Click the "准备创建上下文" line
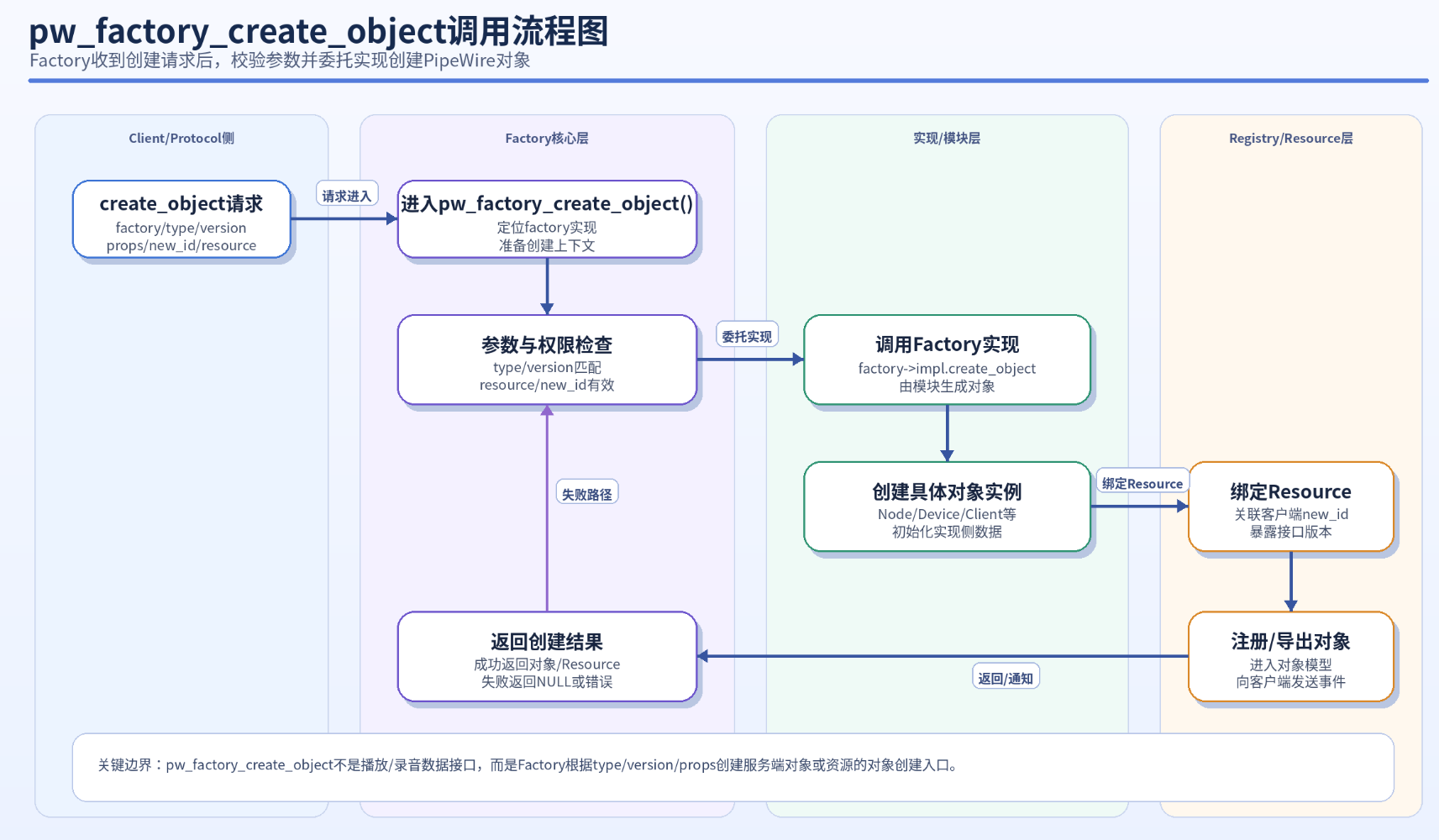 coord(547,245)
